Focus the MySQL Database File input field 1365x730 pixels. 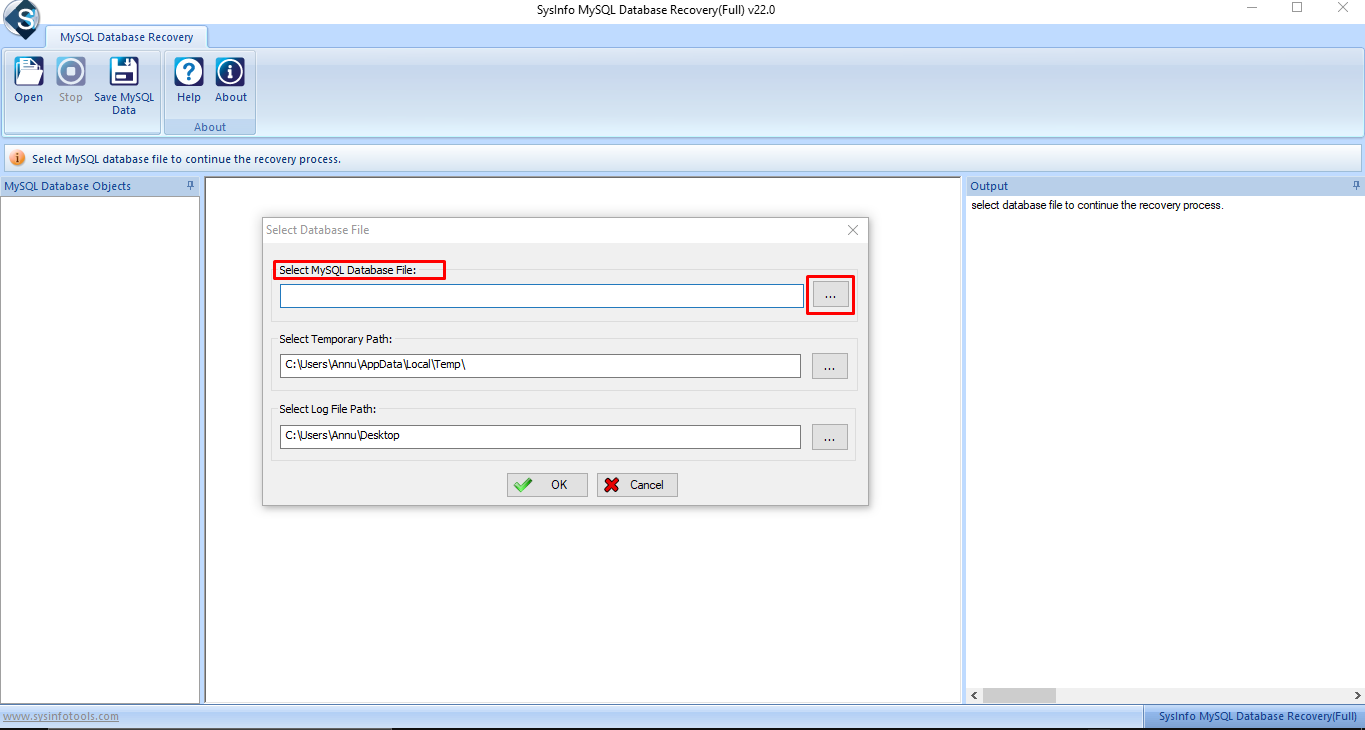(542, 296)
